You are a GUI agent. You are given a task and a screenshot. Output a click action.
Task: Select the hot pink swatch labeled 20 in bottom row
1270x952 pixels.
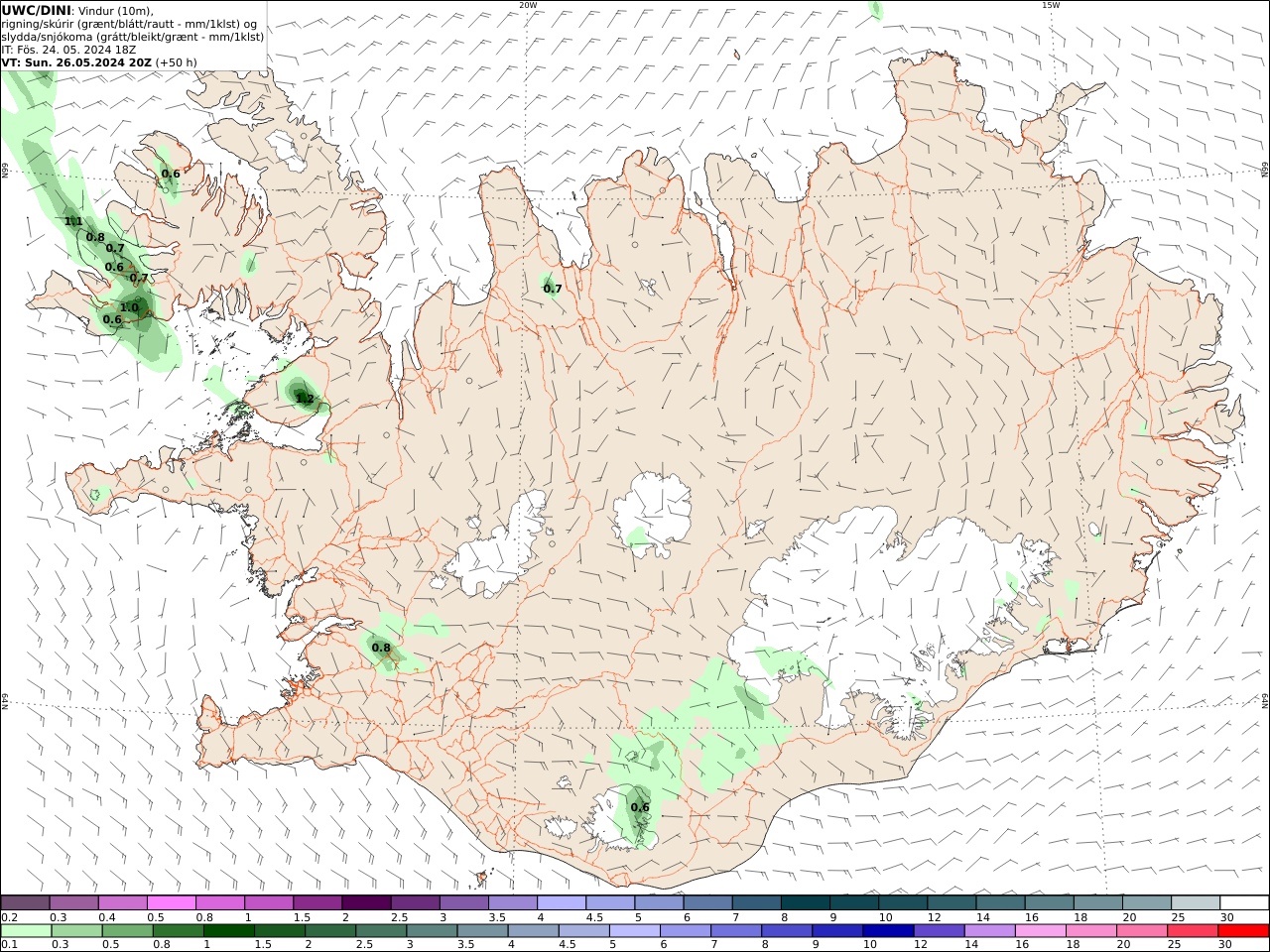pyautogui.click(x=1142, y=931)
